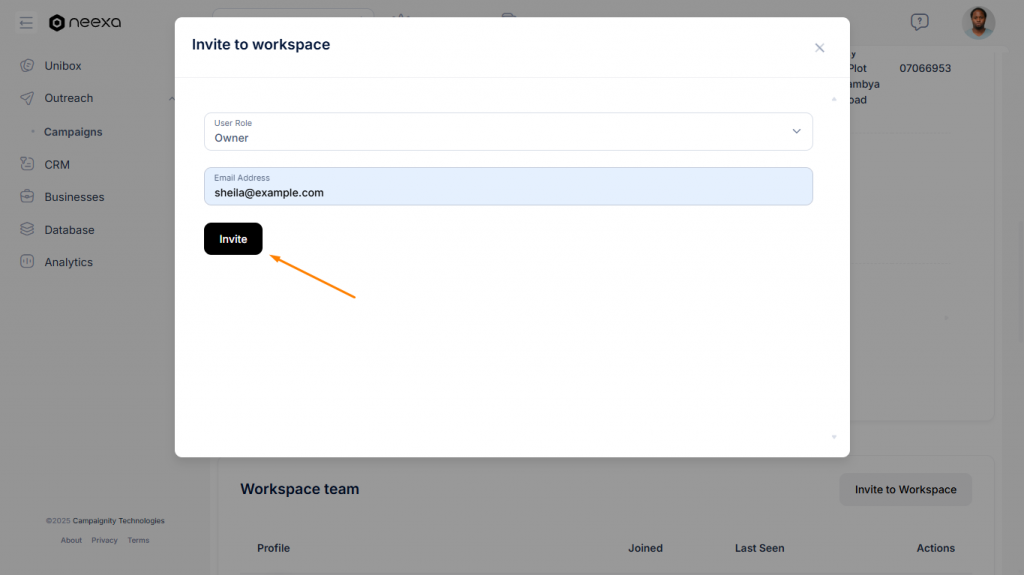The height and width of the screenshot is (575, 1024).
Task: Open the Privacy footer link
Action: 104,540
